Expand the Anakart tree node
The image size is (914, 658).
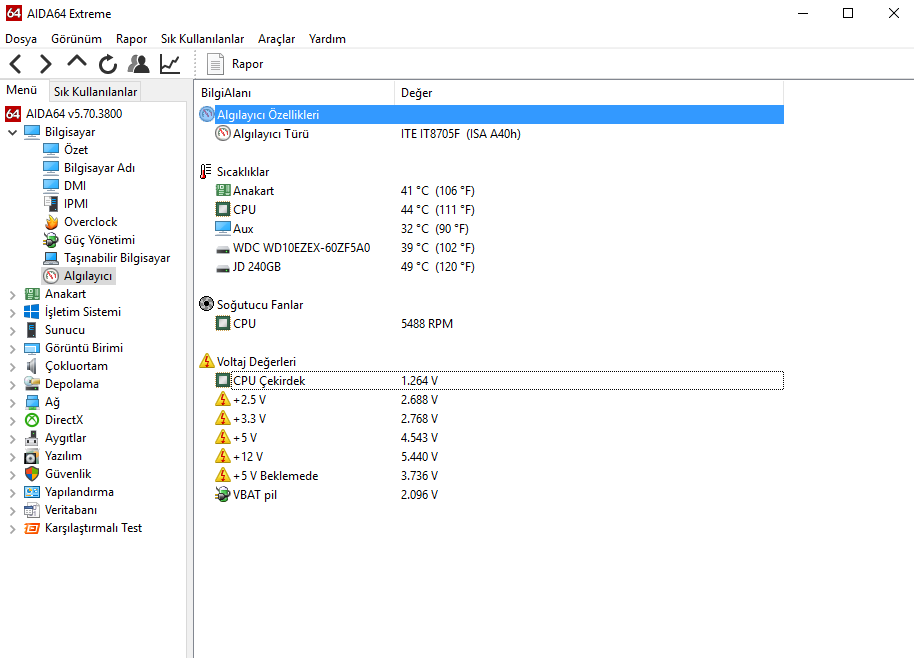tap(12, 295)
